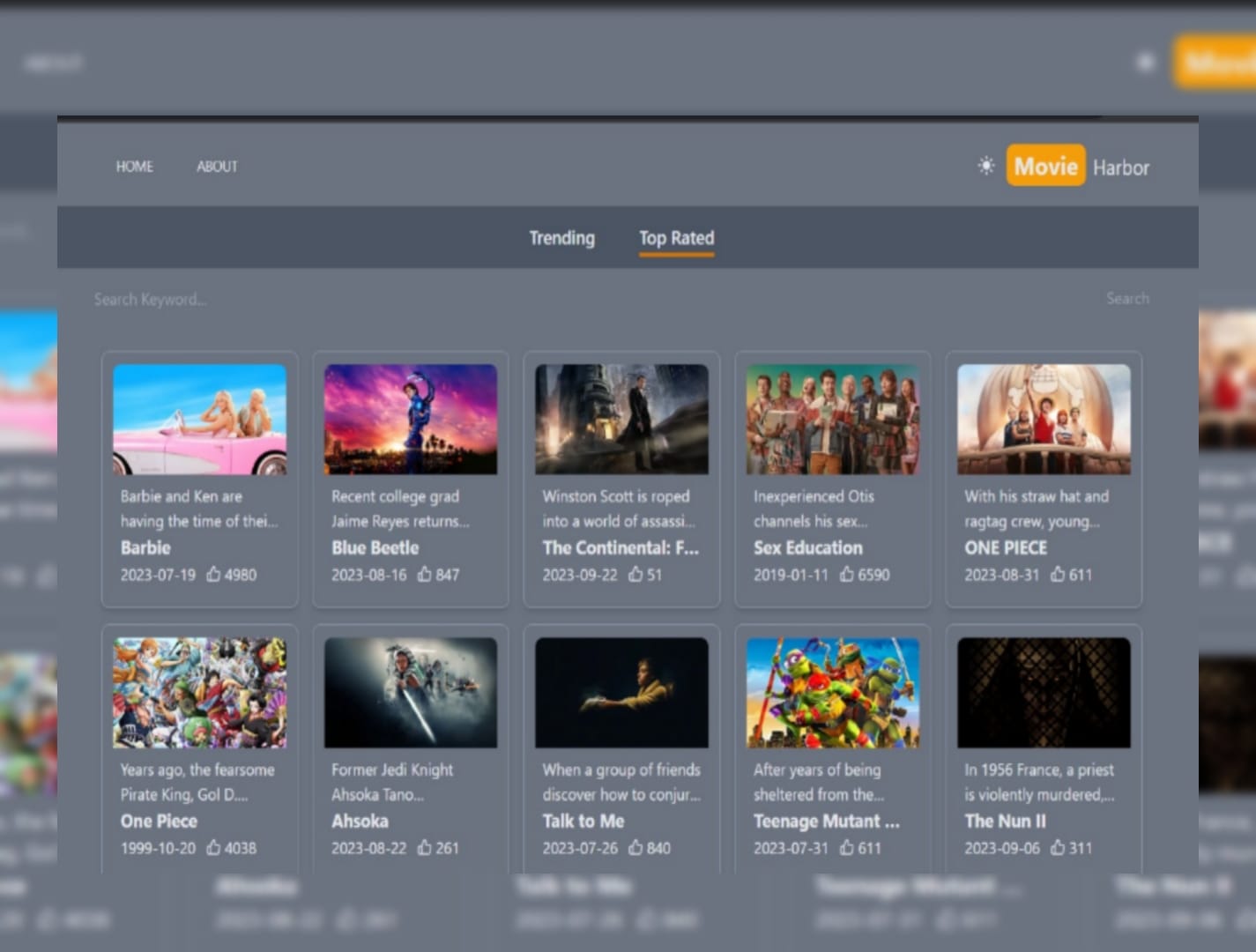Click the Blue Beetle title text

(375, 547)
